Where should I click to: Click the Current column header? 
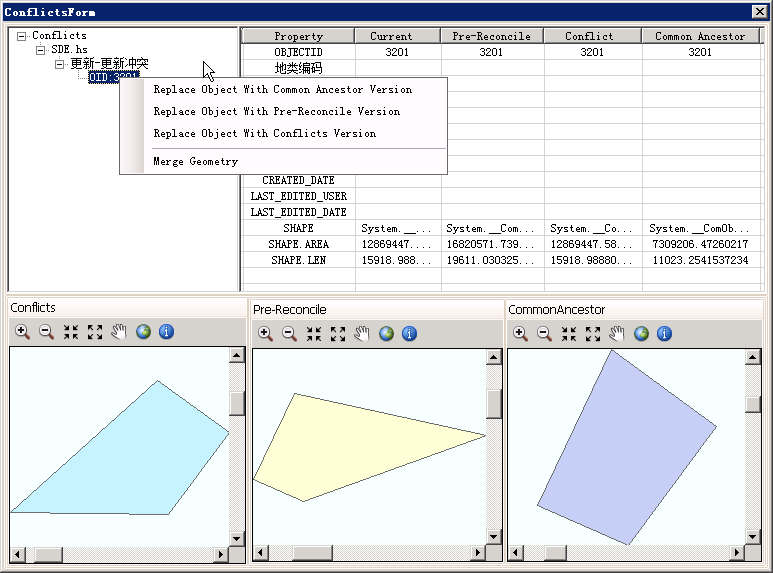click(x=397, y=36)
